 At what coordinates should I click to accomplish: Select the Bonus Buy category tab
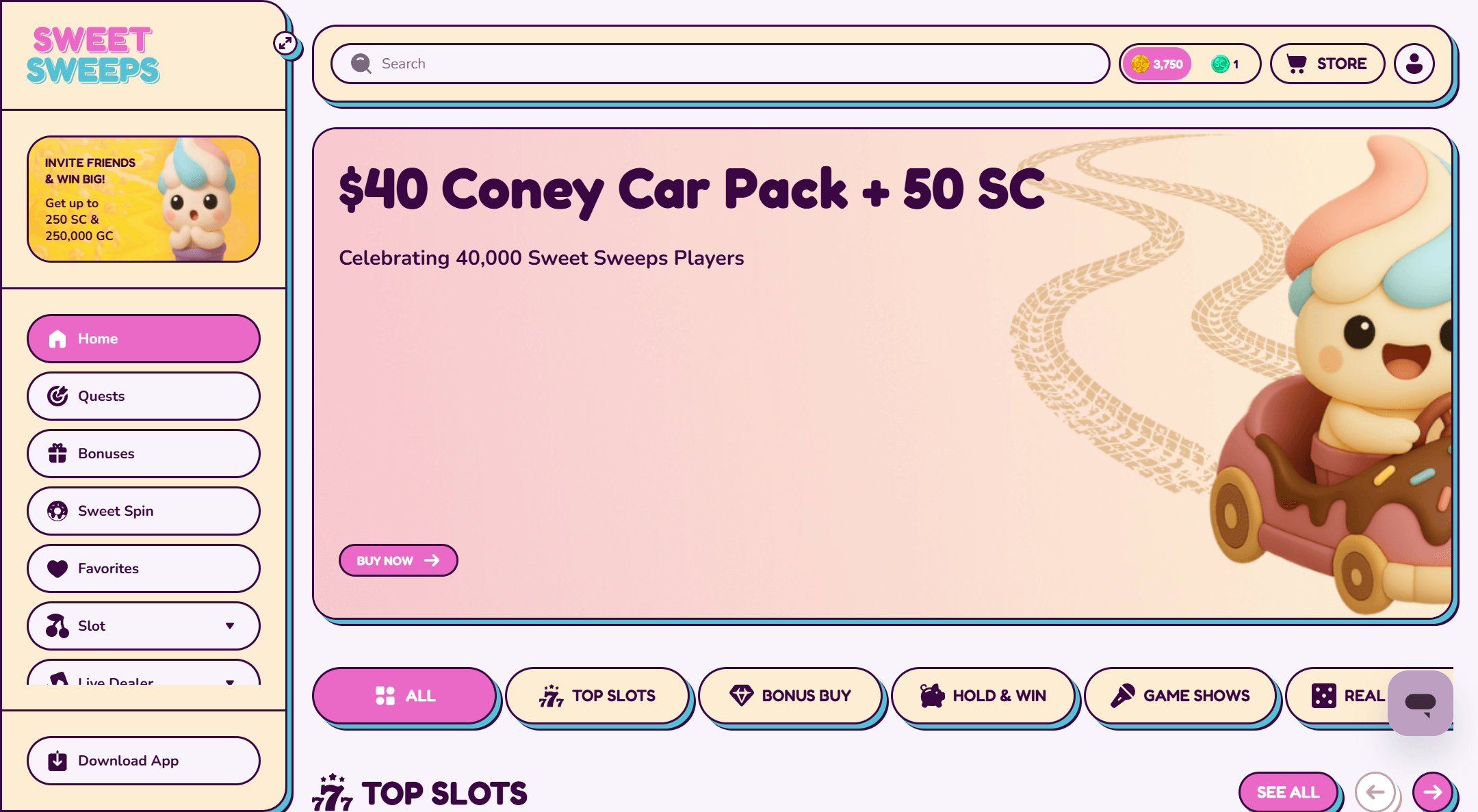click(790, 696)
